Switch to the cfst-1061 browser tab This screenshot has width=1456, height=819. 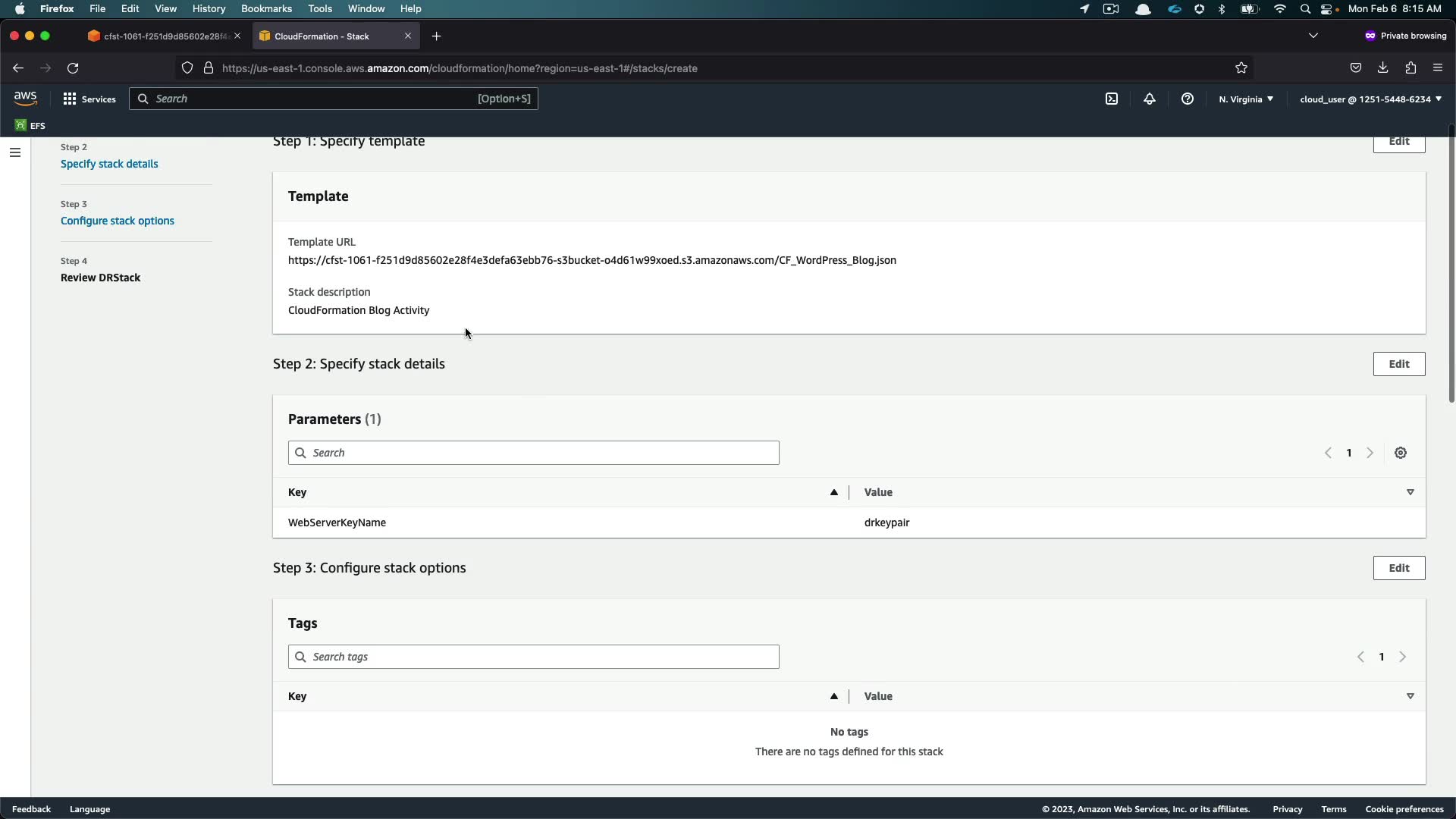pyautogui.click(x=159, y=36)
